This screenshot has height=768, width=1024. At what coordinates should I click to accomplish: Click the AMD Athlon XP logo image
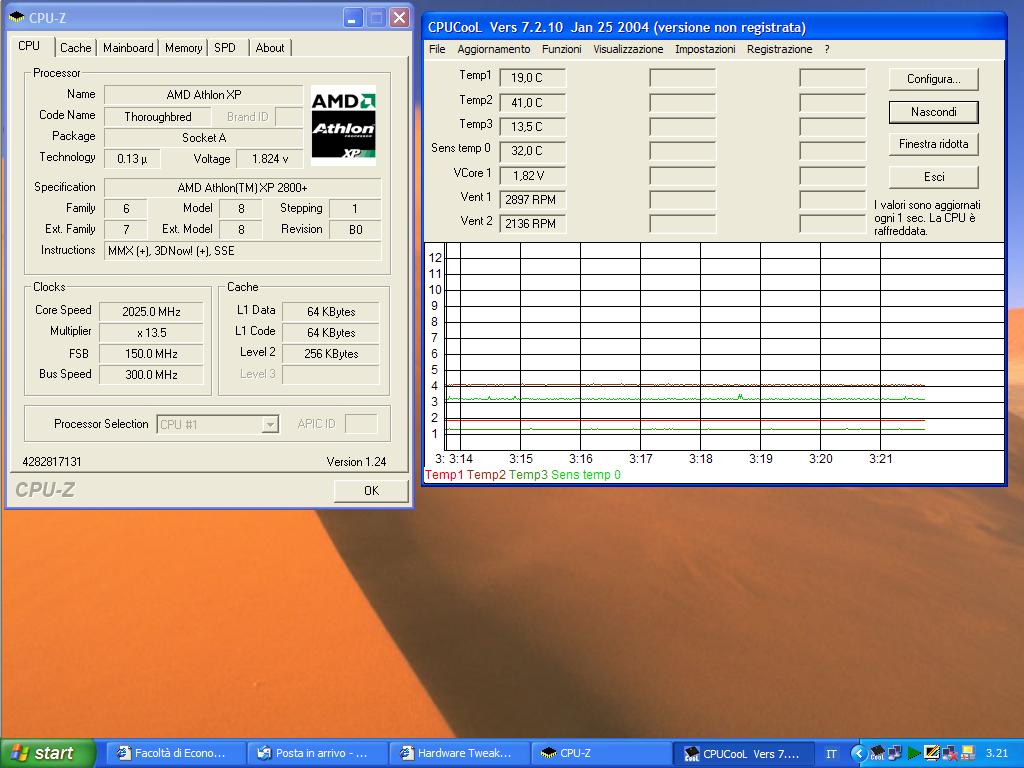point(343,125)
